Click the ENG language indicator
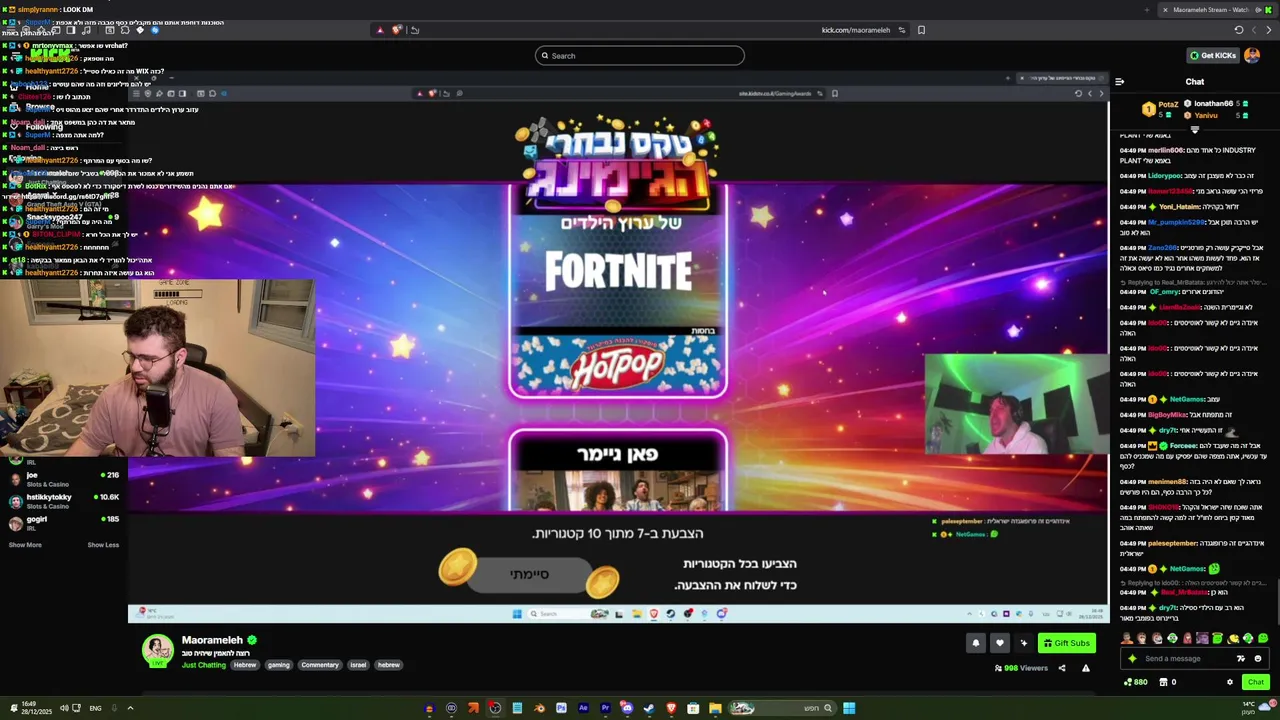This screenshot has width=1280, height=720. click(x=95, y=708)
